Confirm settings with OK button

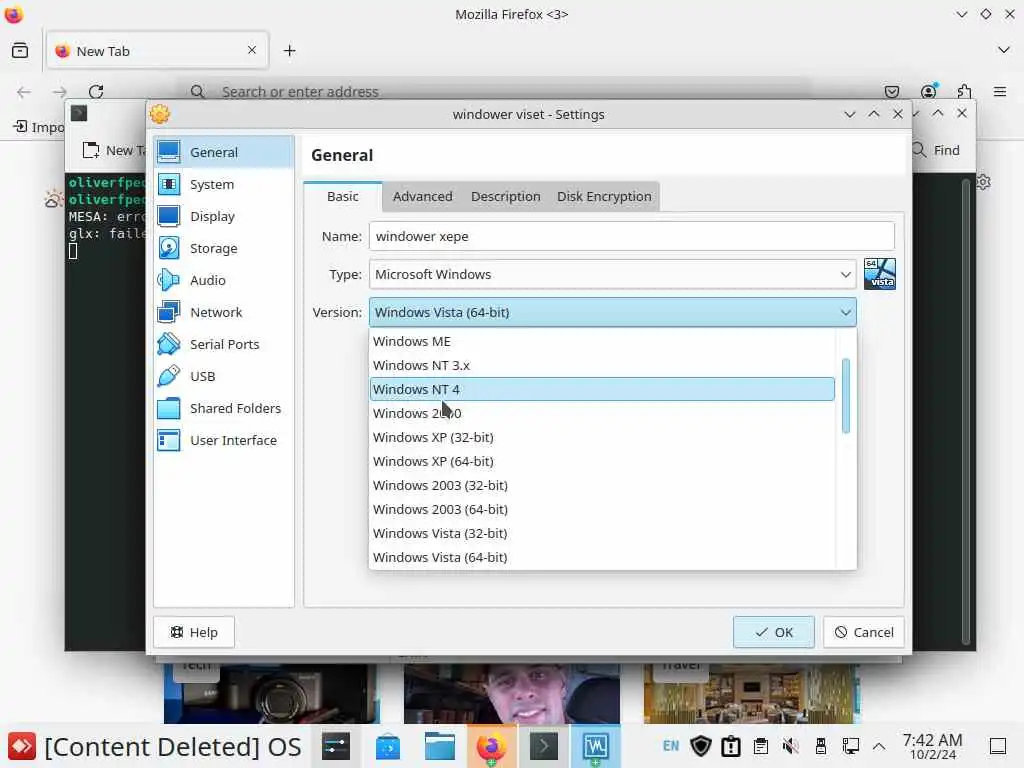[x=773, y=632]
